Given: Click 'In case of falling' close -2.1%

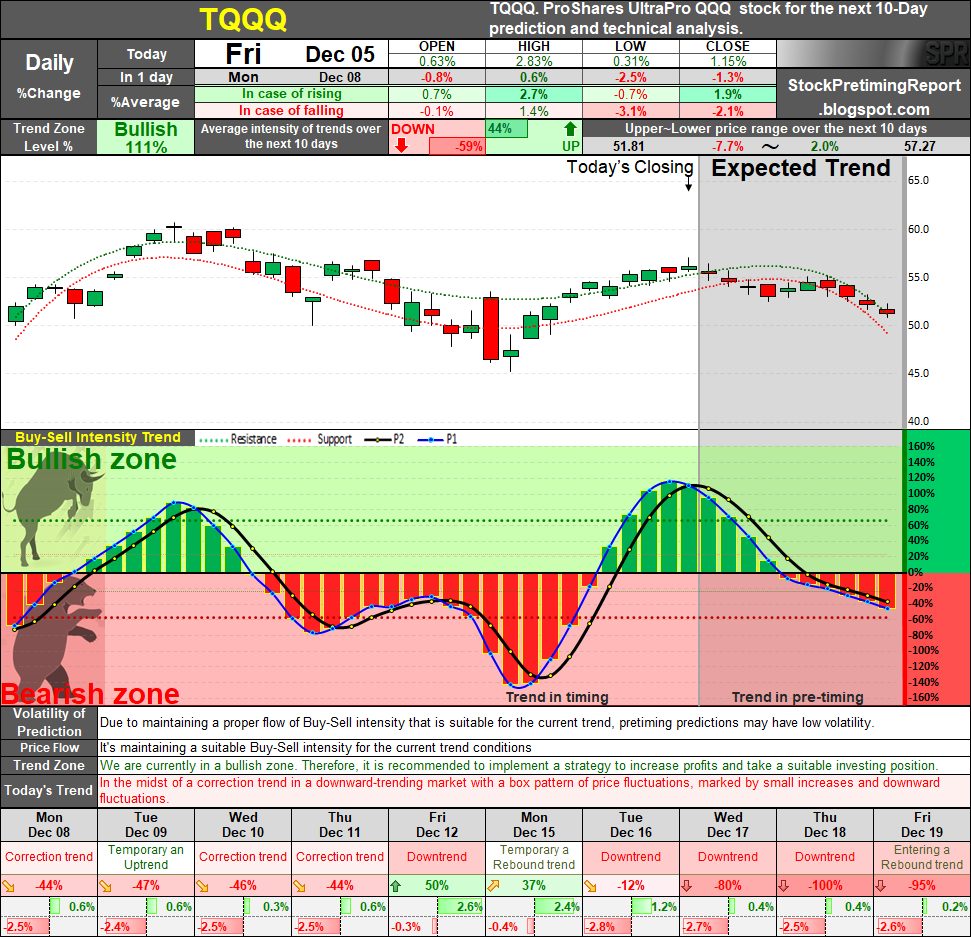Looking at the screenshot, I should [x=728, y=111].
